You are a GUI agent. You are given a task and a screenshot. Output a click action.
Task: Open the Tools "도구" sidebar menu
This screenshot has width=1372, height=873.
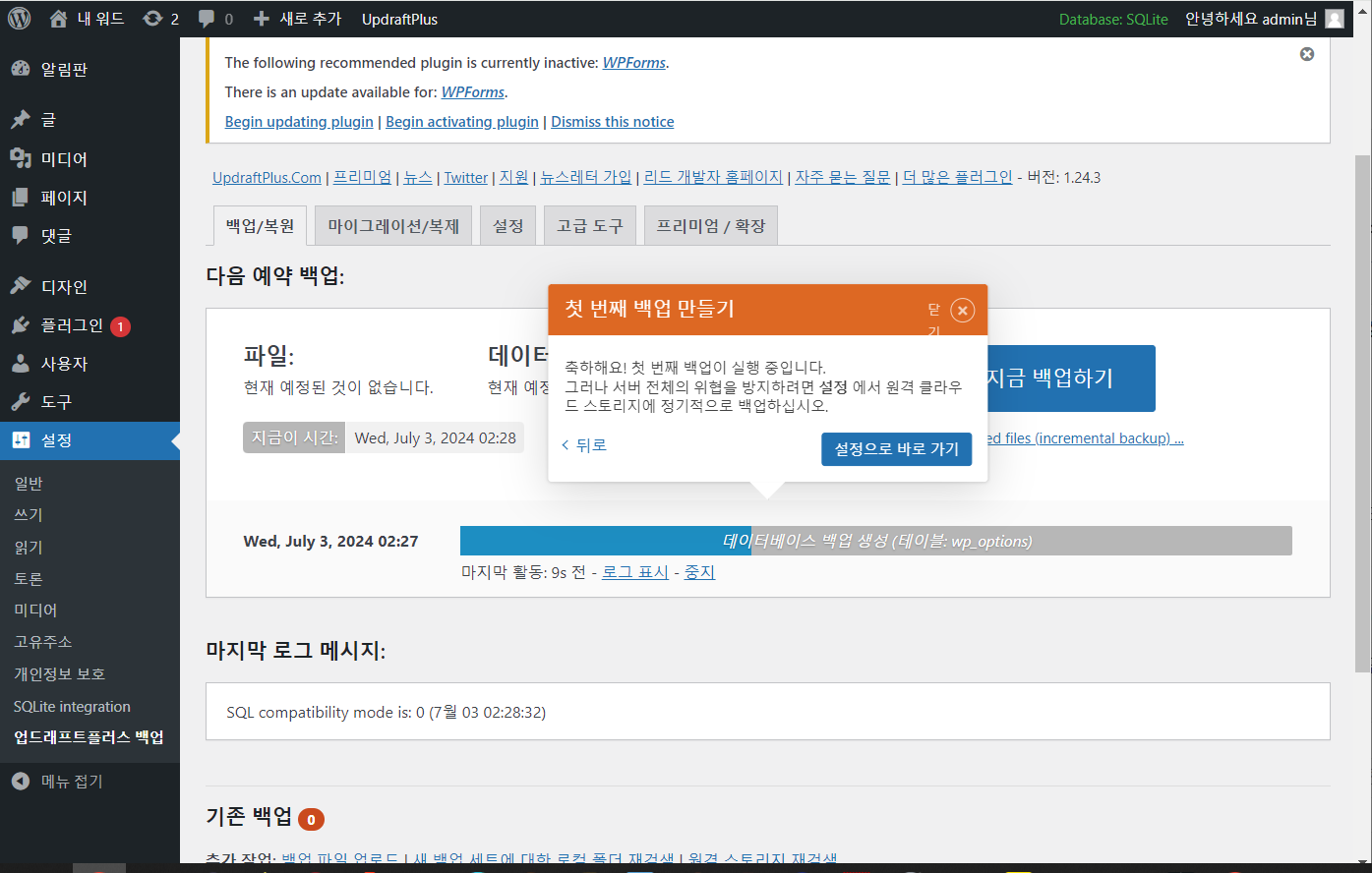pyautogui.click(x=89, y=401)
